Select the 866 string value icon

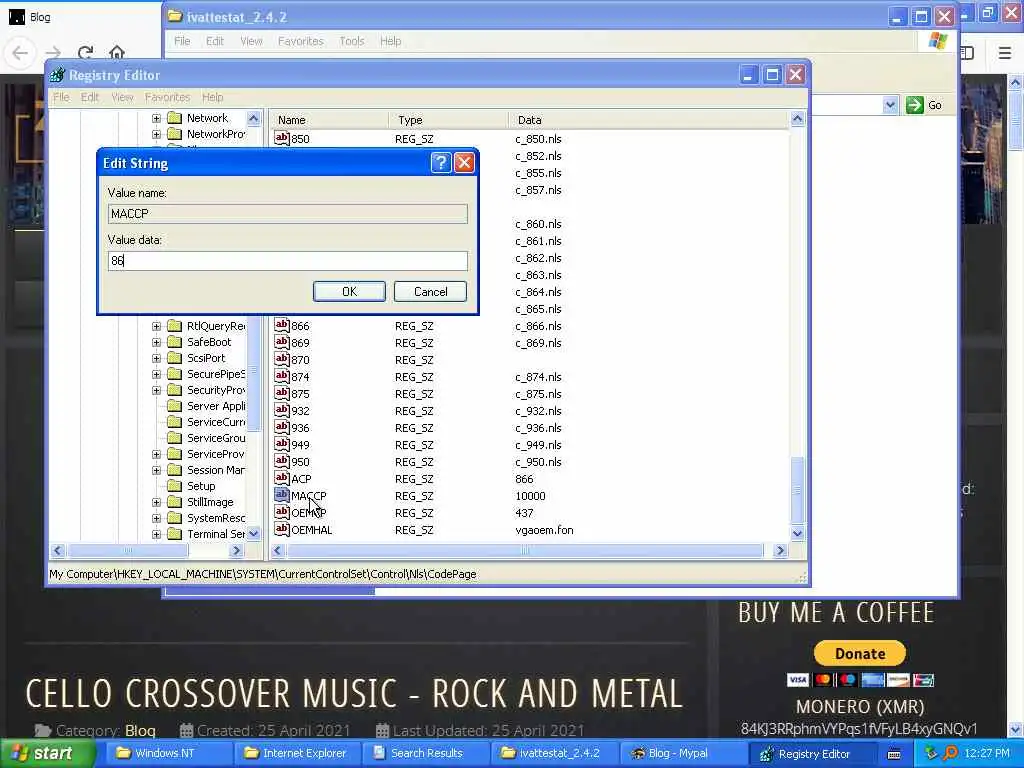[281, 325]
